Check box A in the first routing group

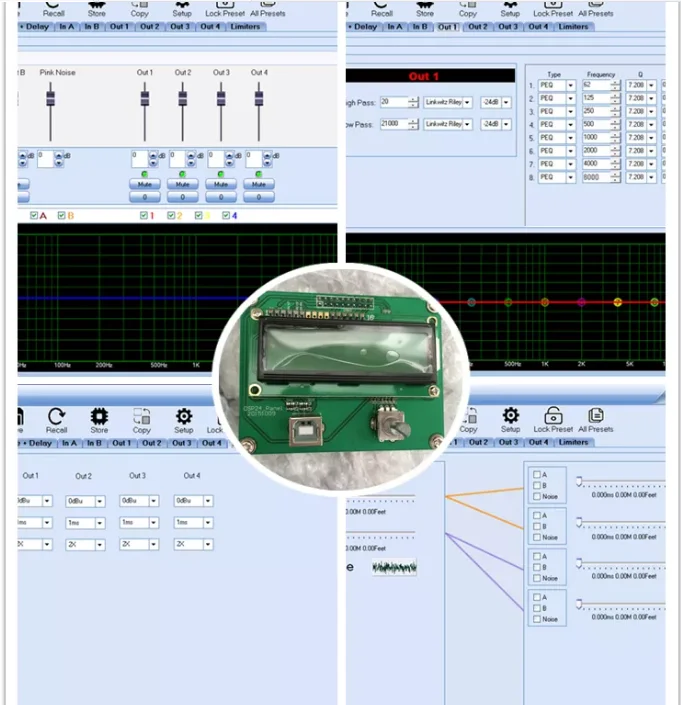click(x=537, y=474)
